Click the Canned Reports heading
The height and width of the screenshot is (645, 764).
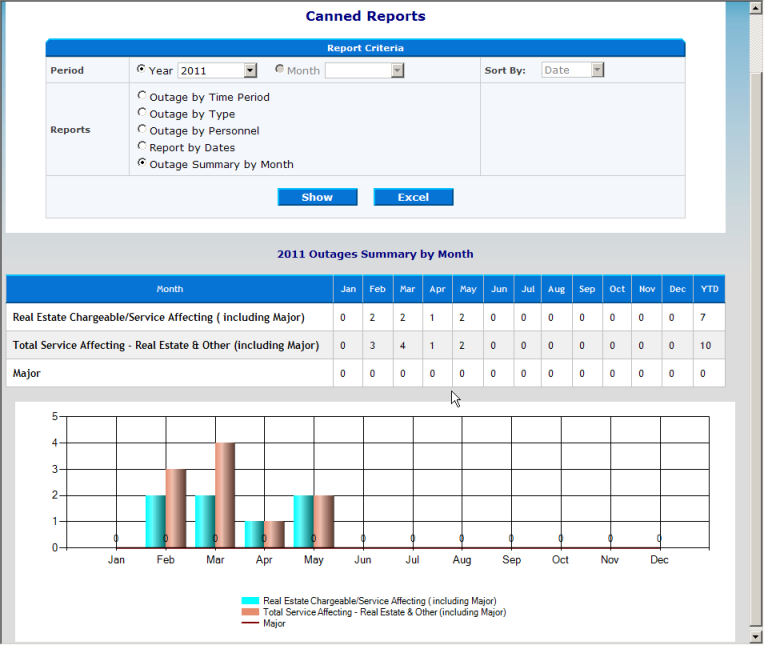pyautogui.click(x=365, y=16)
